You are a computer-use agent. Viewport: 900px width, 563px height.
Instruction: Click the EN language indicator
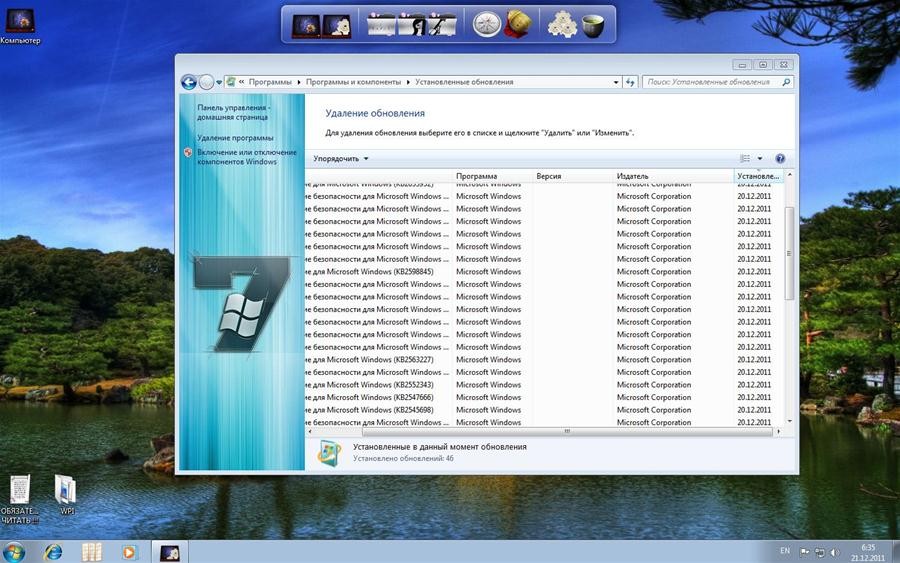[x=785, y=551]
